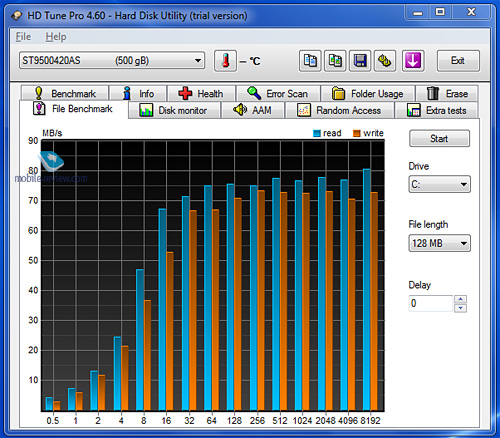Viewport: 500px width, 438px height.
Task: Save screenshot with the floppy disk icon
Action: [x=360, y=61]
